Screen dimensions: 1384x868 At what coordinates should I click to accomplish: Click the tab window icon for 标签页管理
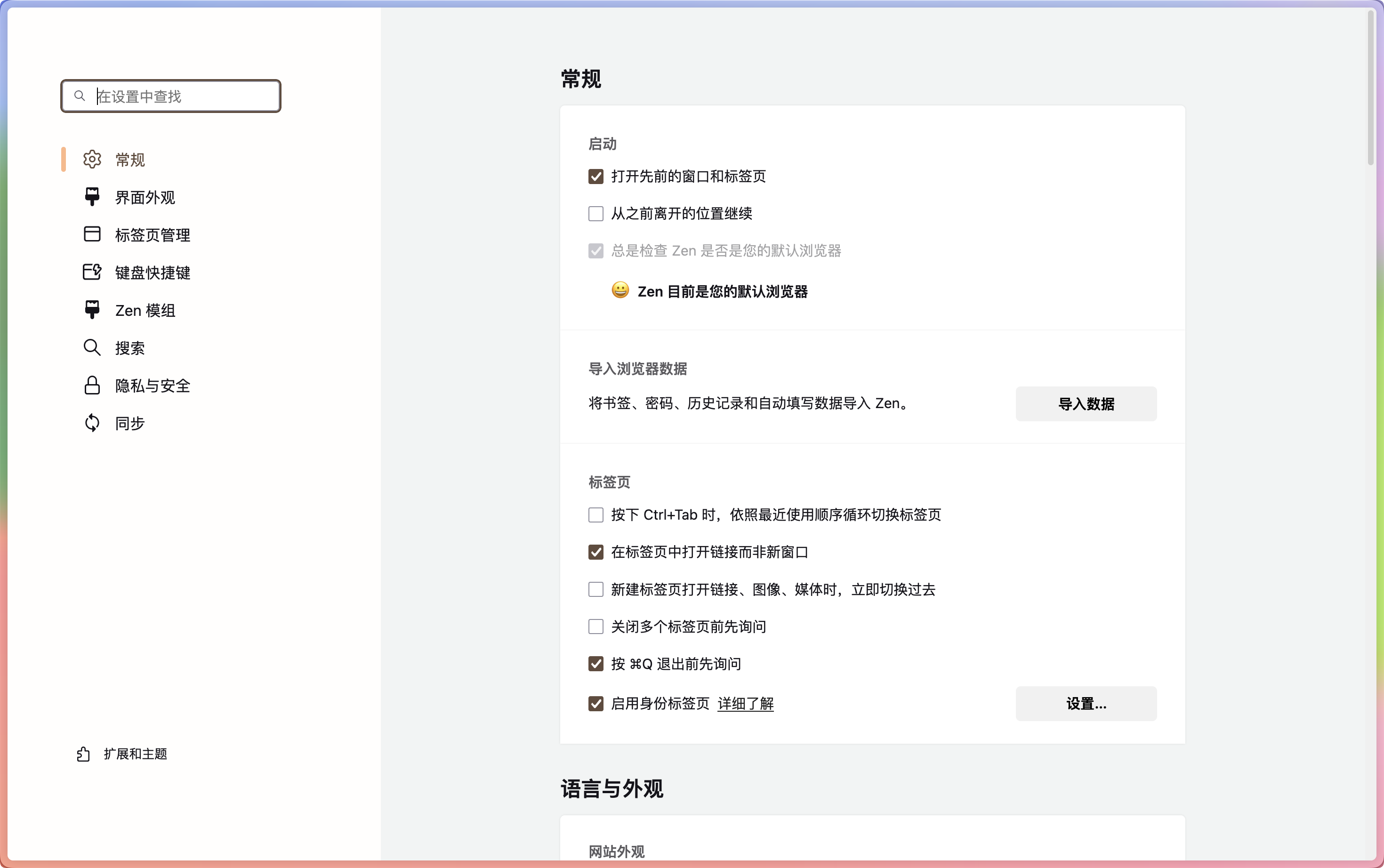click(92, 234)
